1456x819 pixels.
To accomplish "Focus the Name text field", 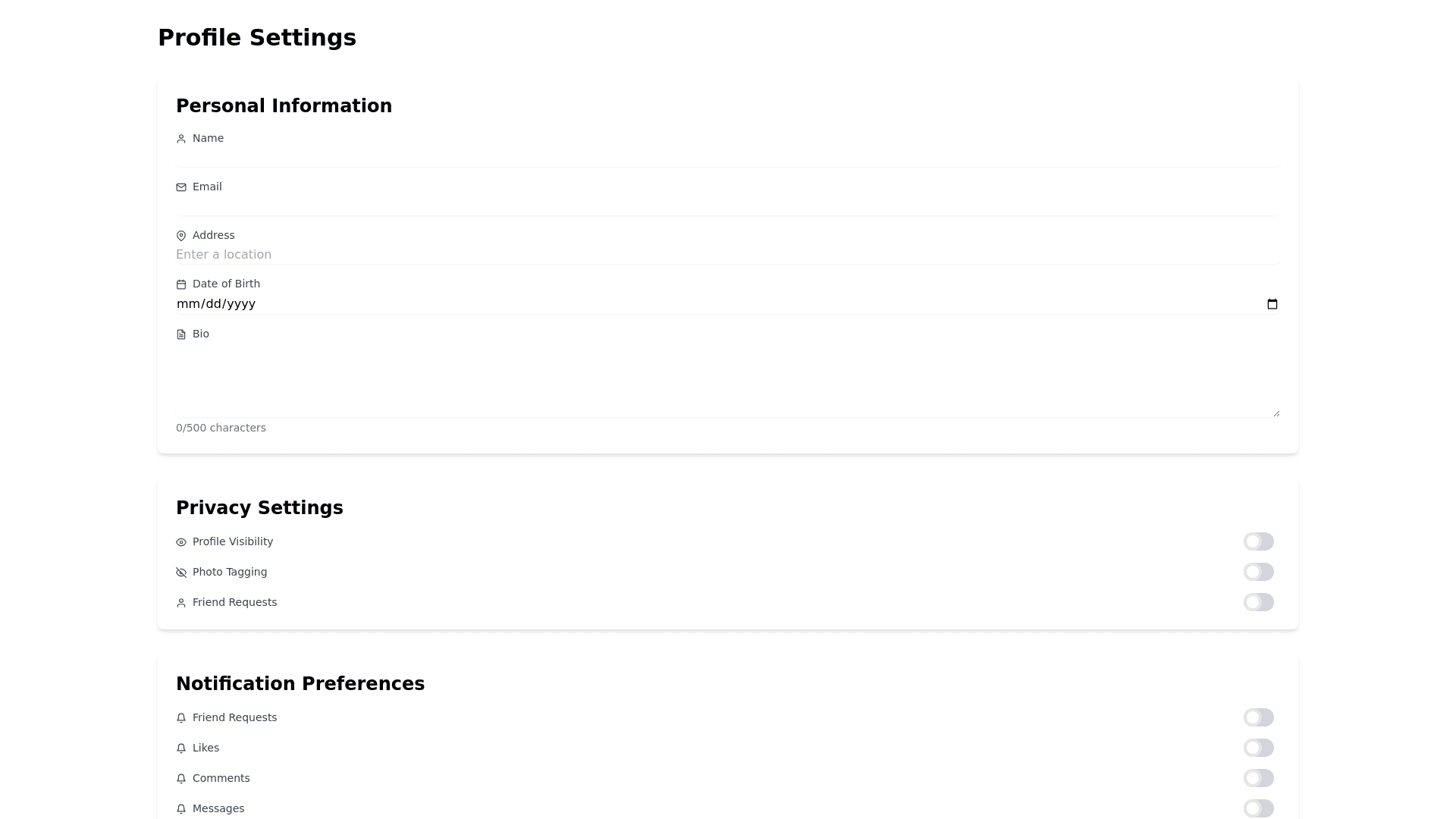I will coord(727,157).
